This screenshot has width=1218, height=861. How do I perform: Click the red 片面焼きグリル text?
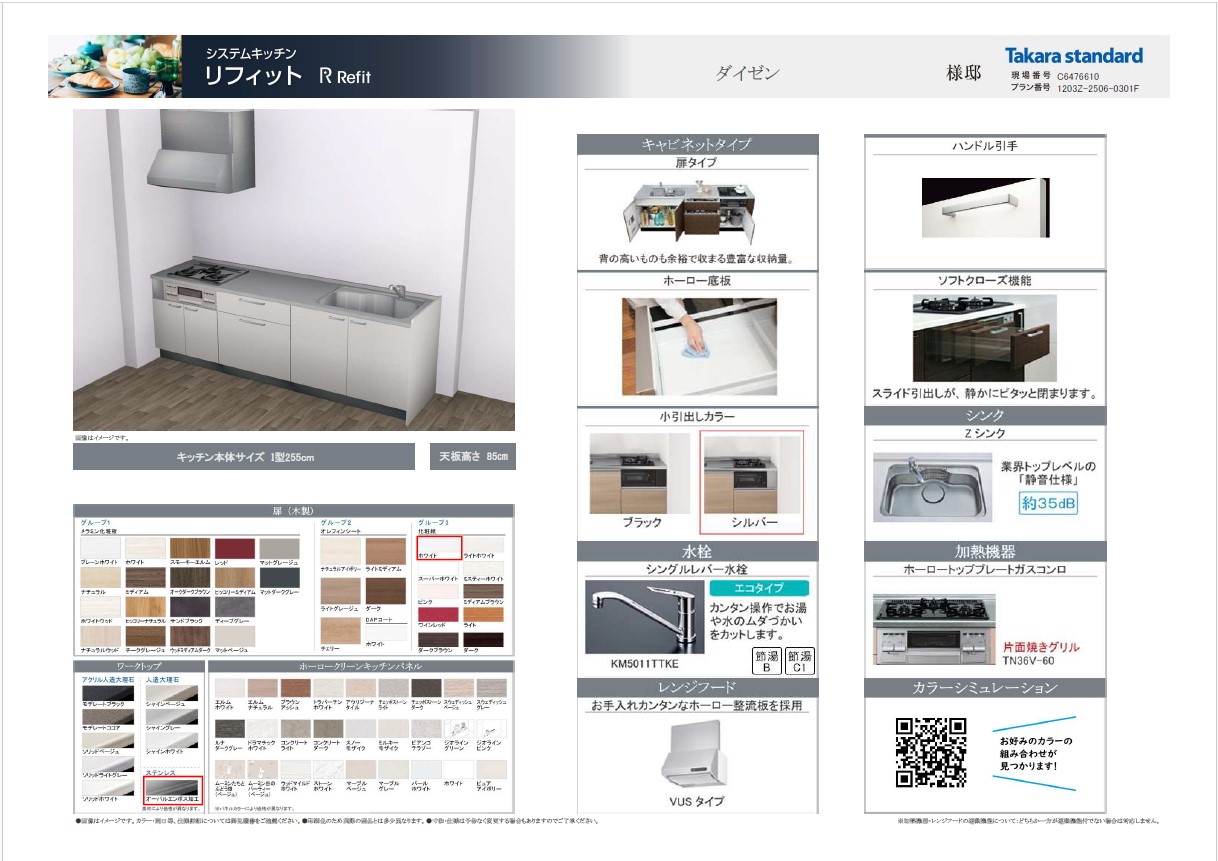tap(1041, 647)
